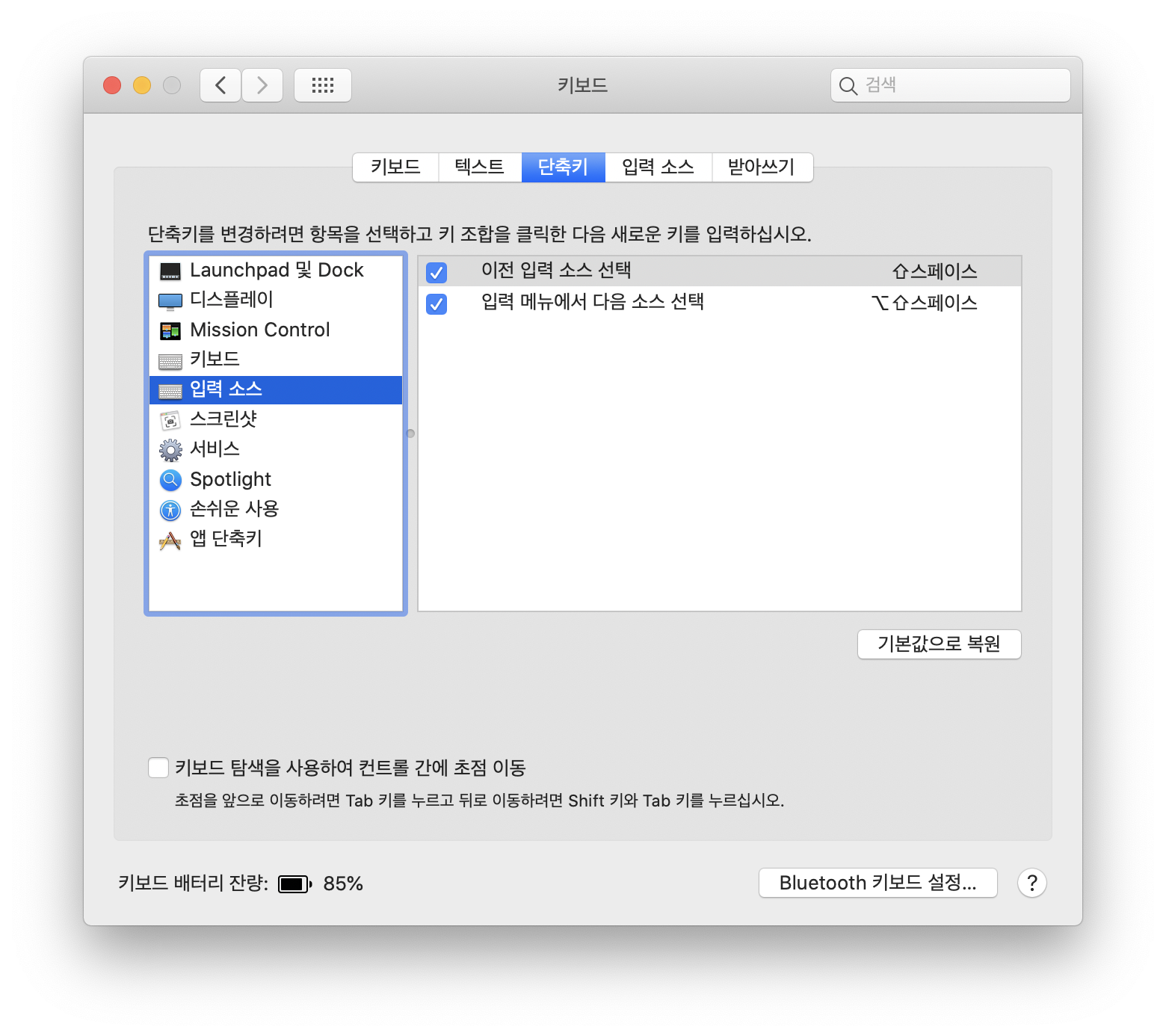The height and width of the screenshot is (1036, 1166).
Task: Click the 85% battery percentage text
Action: click(x=343, y=884)
